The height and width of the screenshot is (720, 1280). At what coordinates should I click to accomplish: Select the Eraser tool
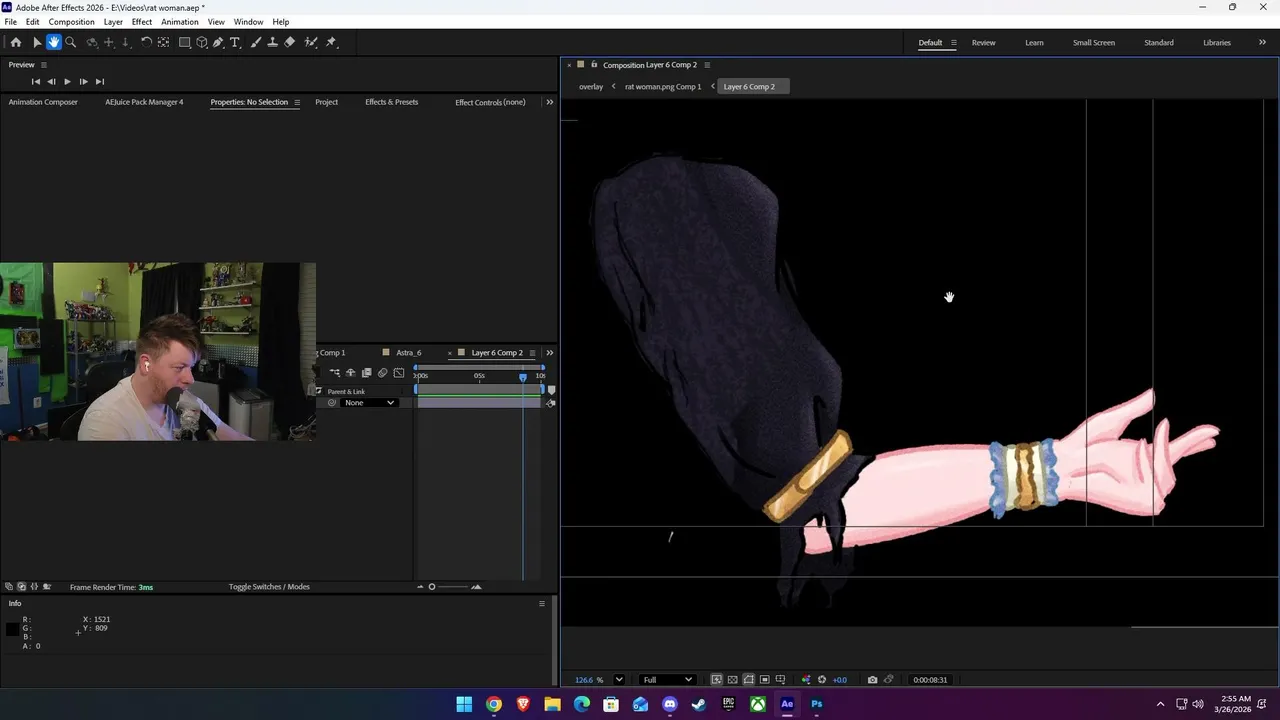coord(290,42)
